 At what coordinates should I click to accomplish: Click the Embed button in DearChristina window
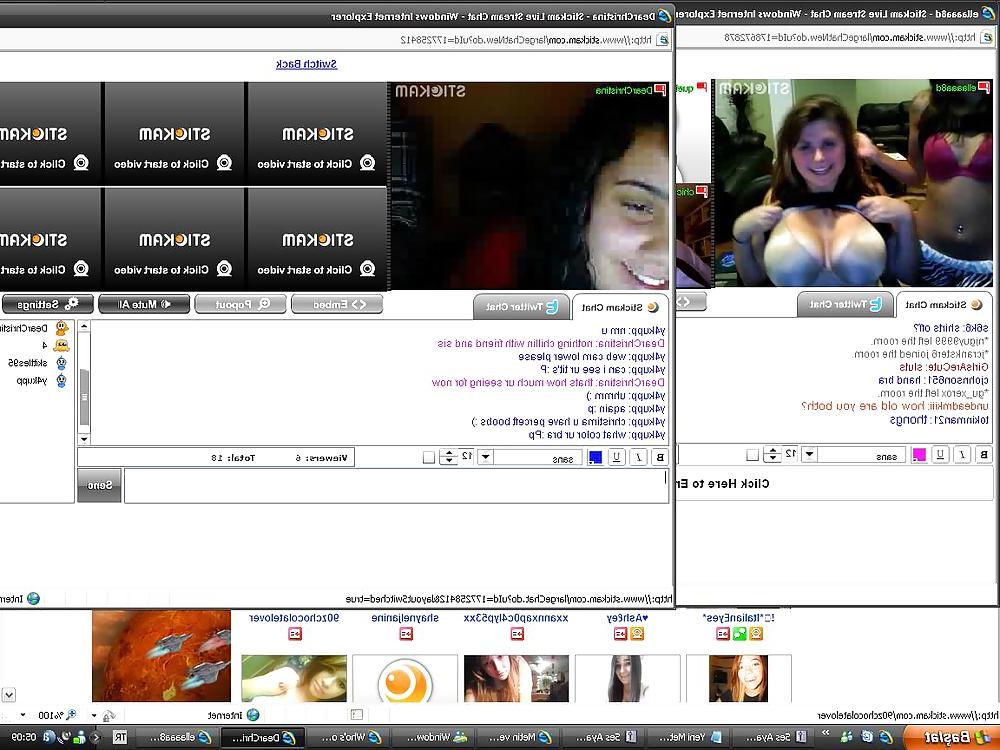(x=337, y=304)
